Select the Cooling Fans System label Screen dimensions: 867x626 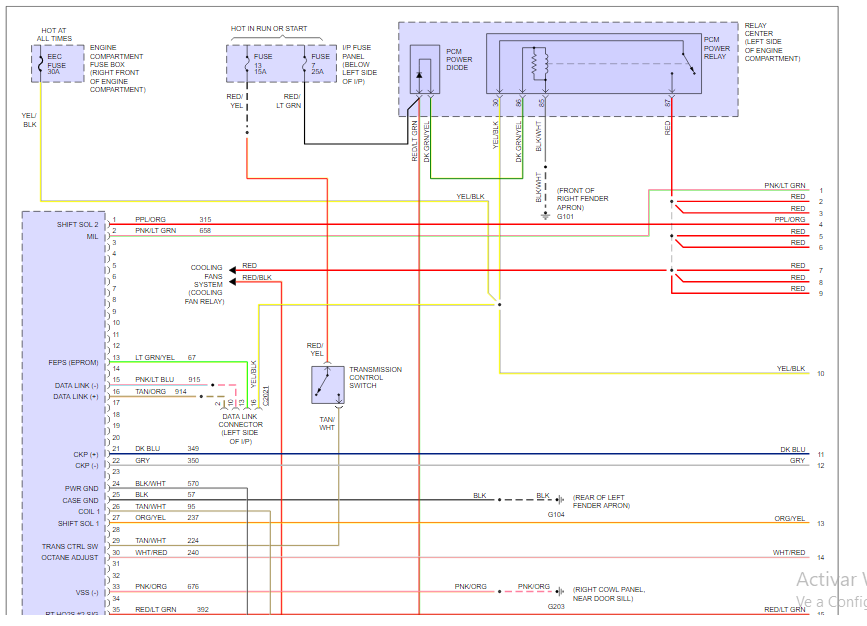point(207,284)
